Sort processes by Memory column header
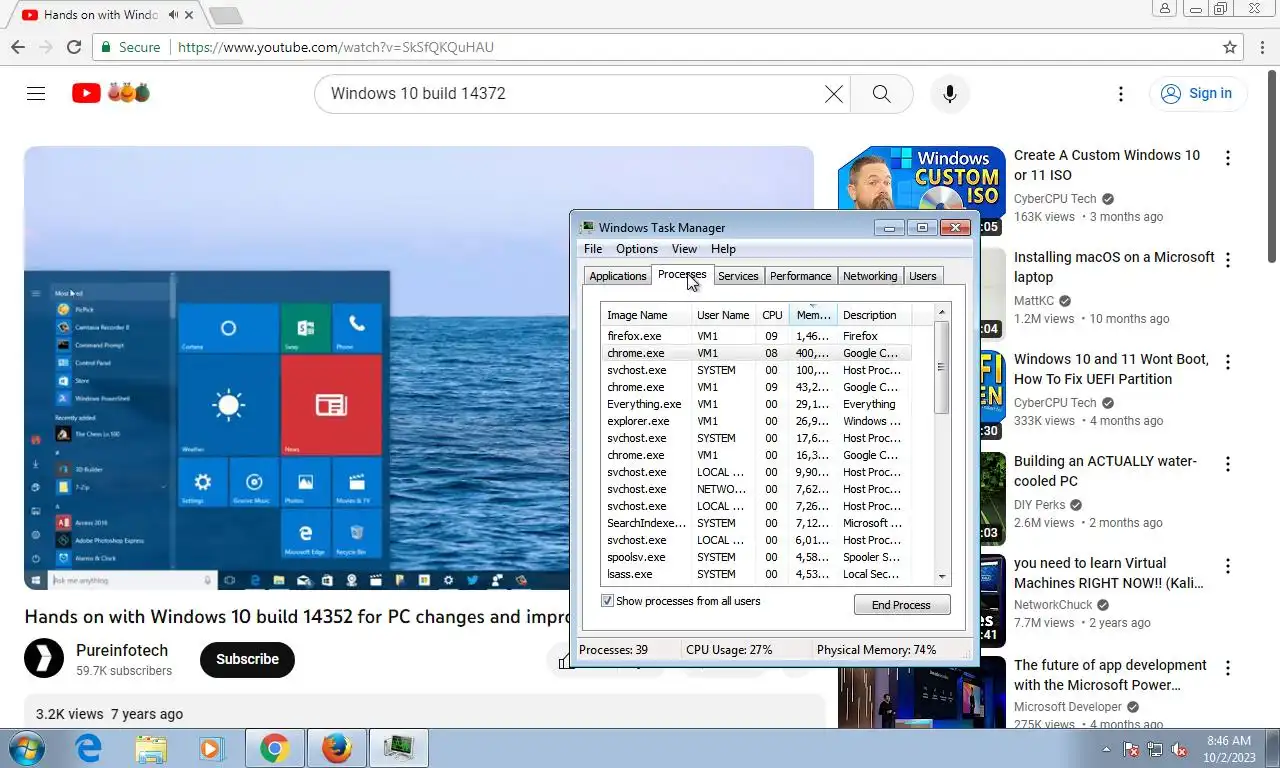 (x=813, y=315)
